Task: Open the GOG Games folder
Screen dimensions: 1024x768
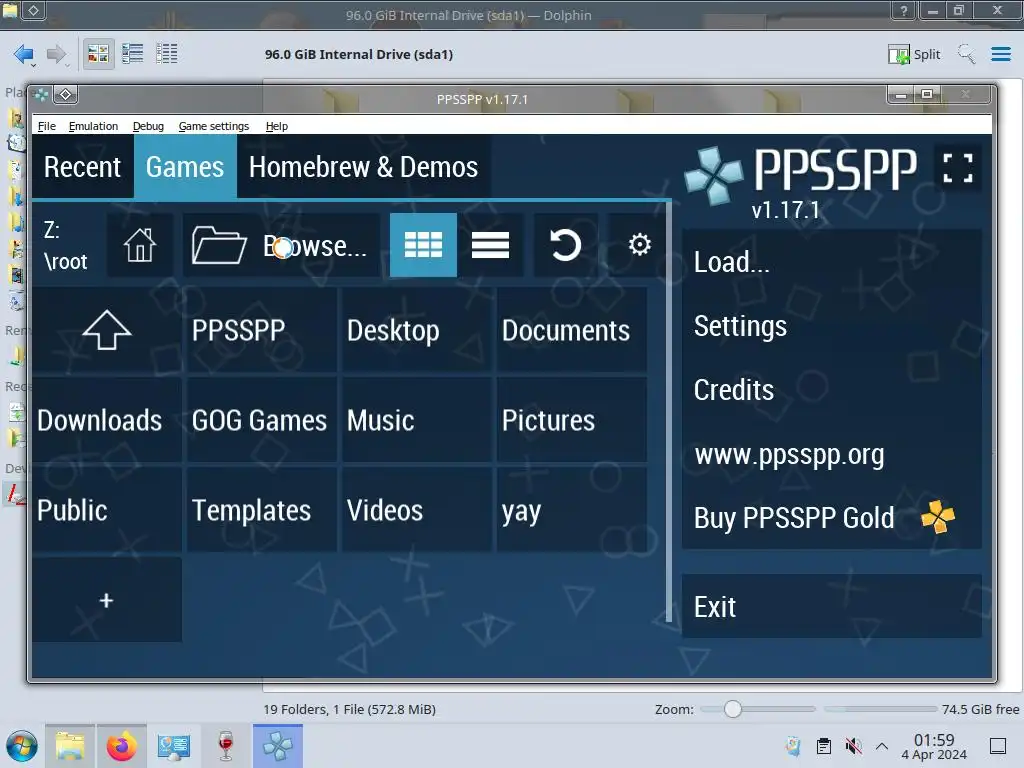Action: coord(261,420)
